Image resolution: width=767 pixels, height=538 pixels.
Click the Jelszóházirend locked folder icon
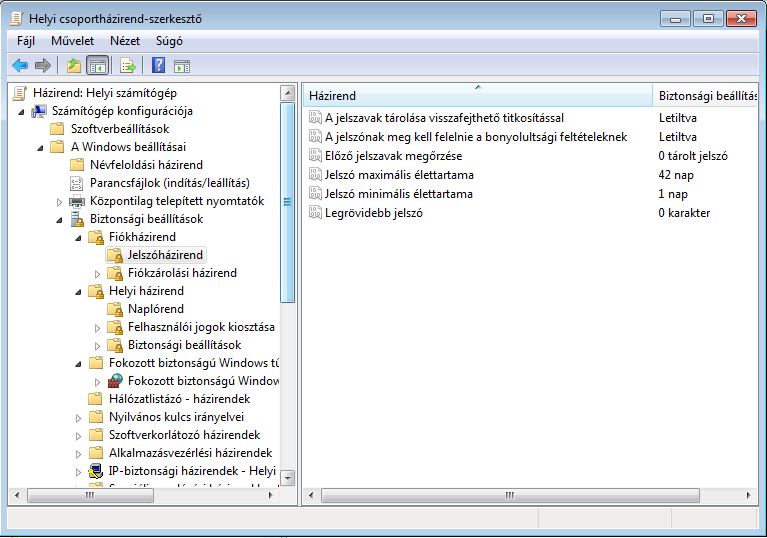(115, 255)
